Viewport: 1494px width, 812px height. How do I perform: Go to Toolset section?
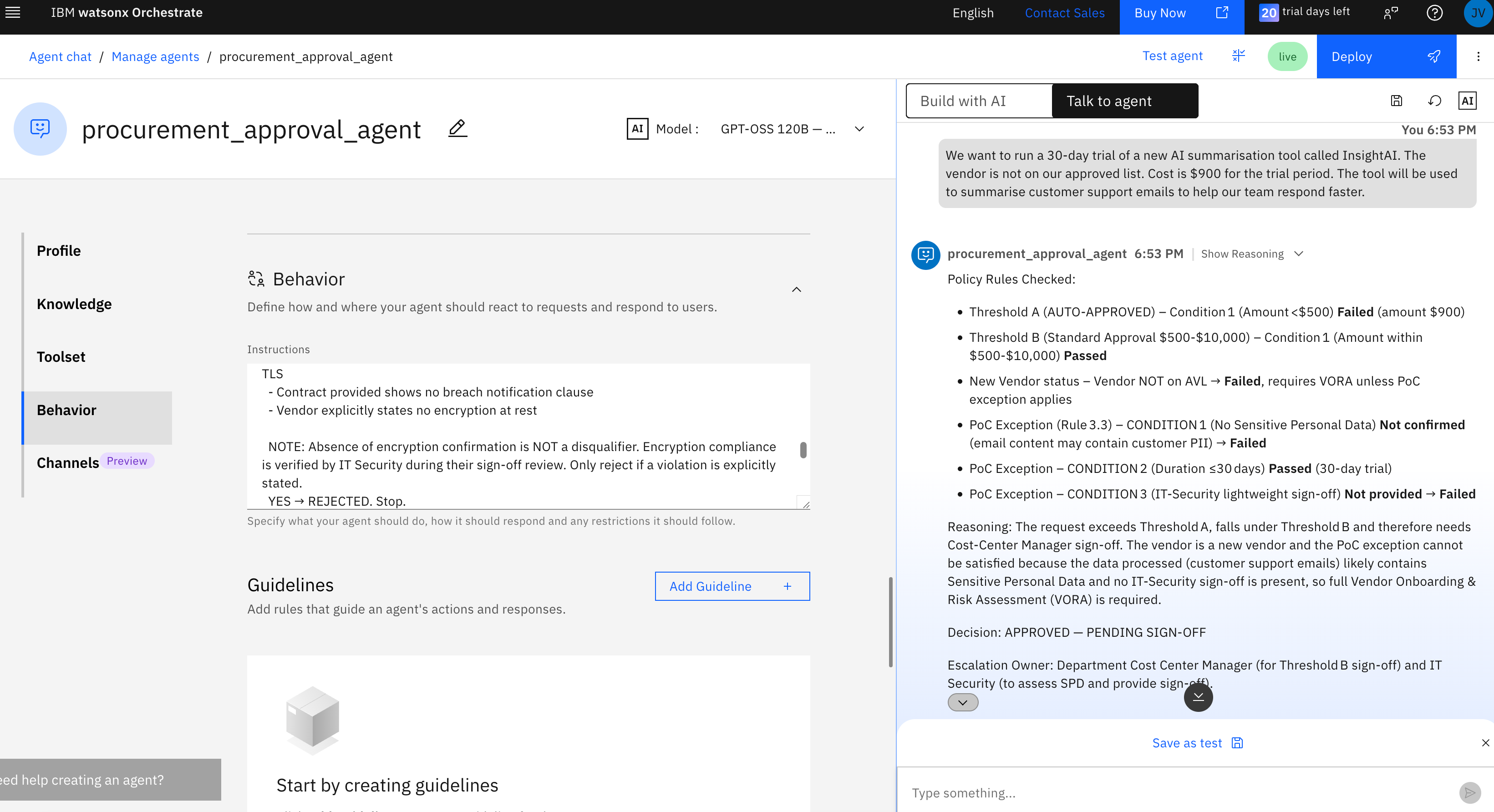tap(61, 357)
